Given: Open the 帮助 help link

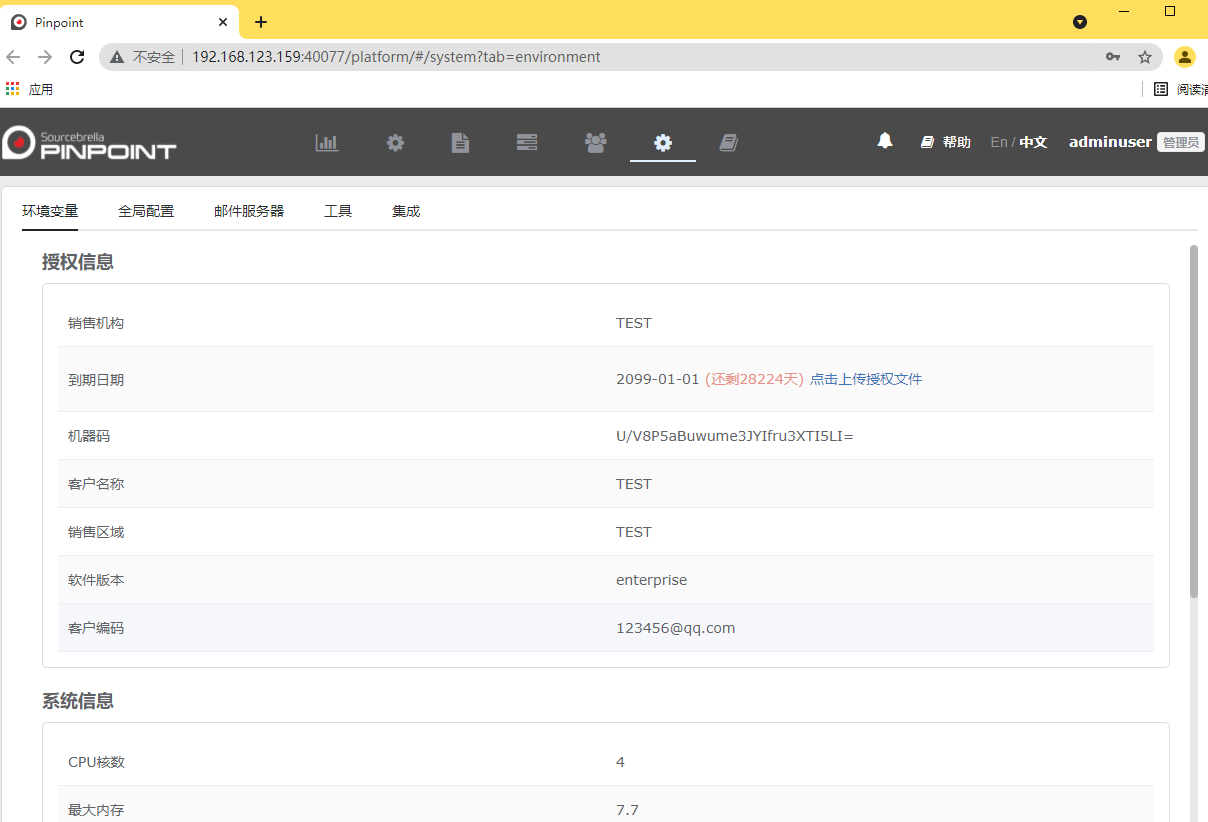Looking at the screenshot, I should tap(946, 142).
